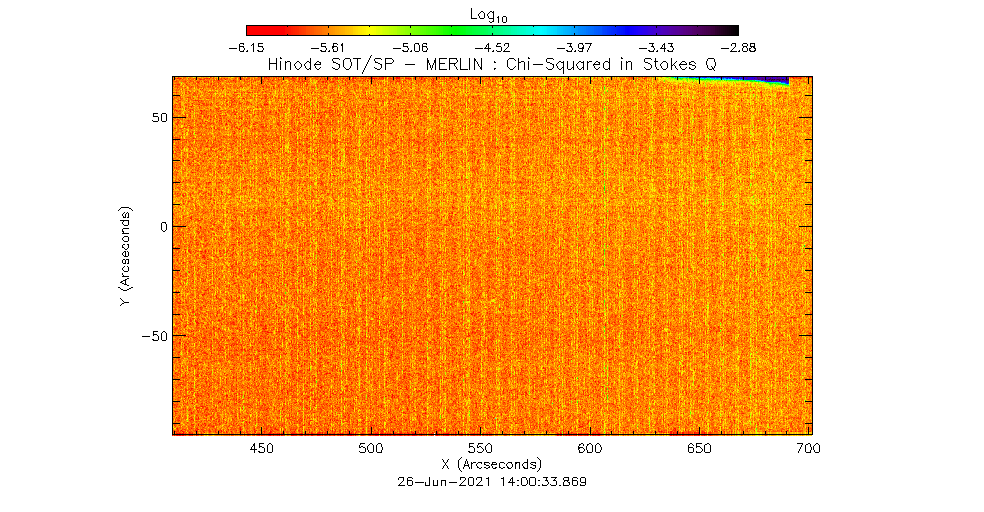This screenshot has width=984, height=512.
Task: Click the 700 tick label on the X axis
Action: (x=808, y=449)
